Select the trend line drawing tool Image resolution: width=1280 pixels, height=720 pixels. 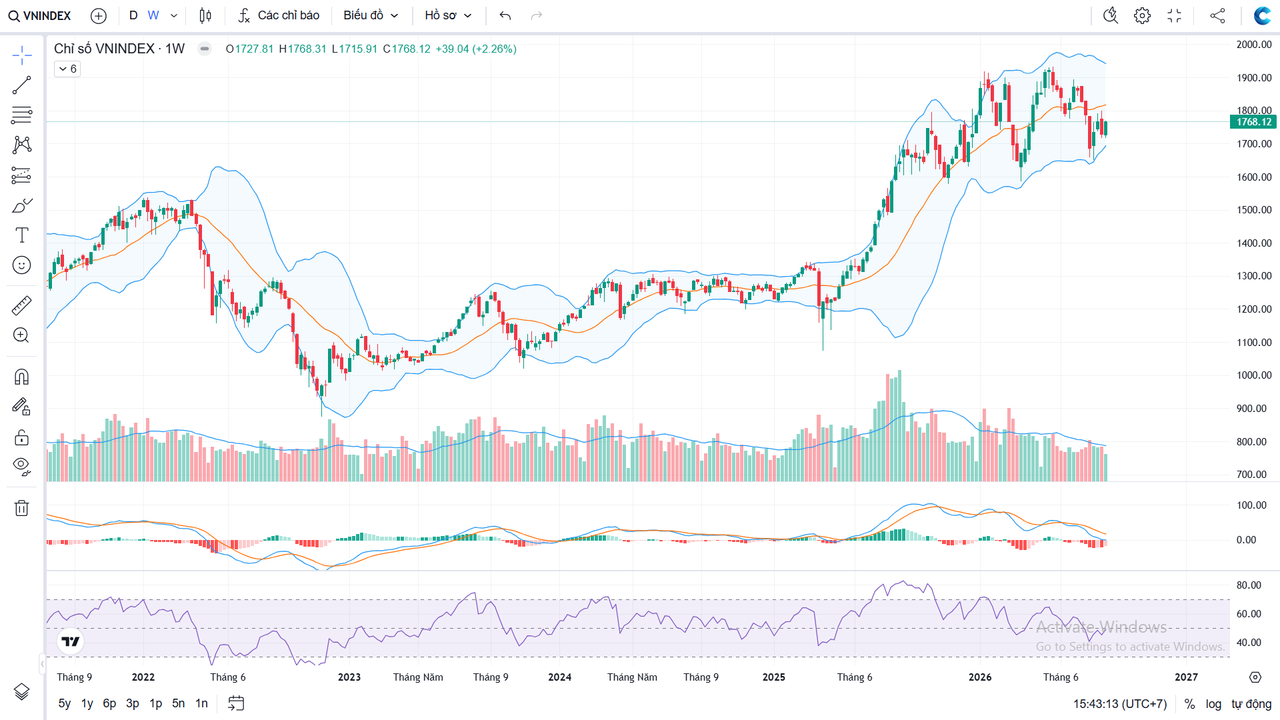point(21,85)
